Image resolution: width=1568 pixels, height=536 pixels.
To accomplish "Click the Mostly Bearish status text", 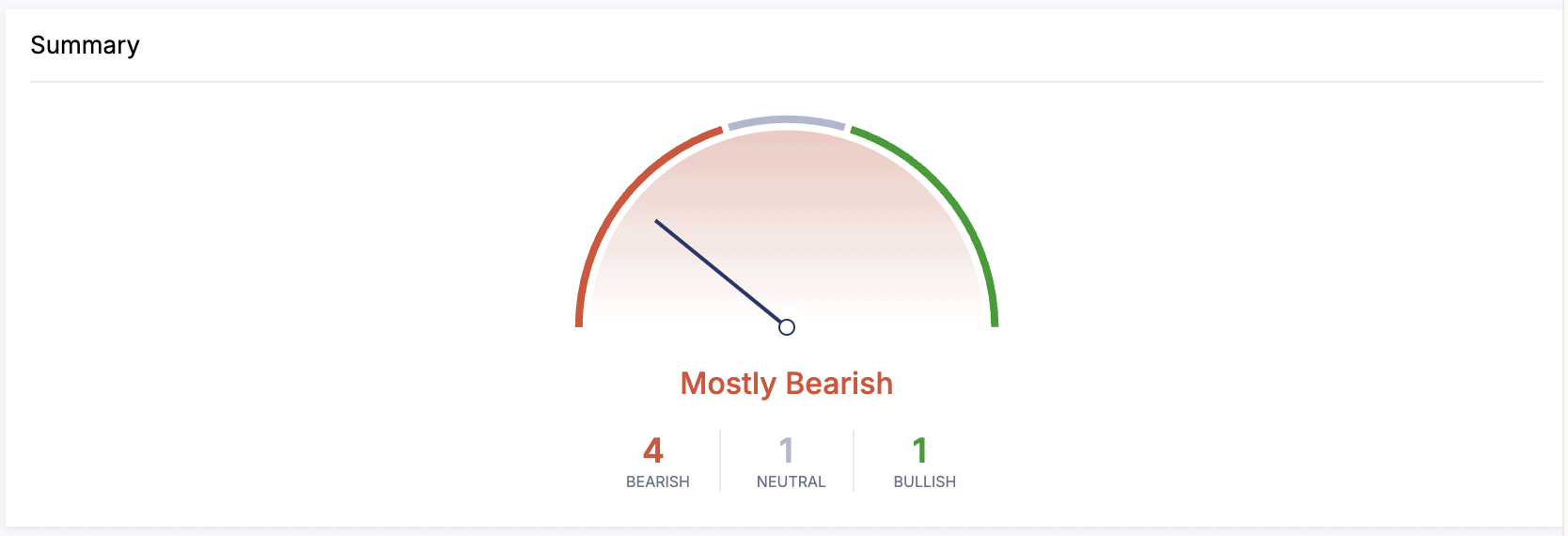I will click(x=786, y=384).
